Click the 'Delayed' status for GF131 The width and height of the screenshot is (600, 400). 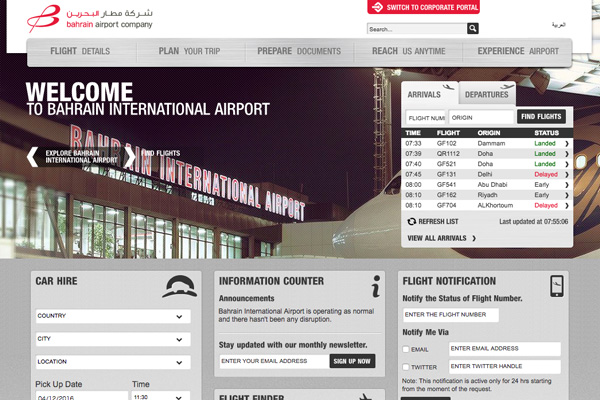546,174
